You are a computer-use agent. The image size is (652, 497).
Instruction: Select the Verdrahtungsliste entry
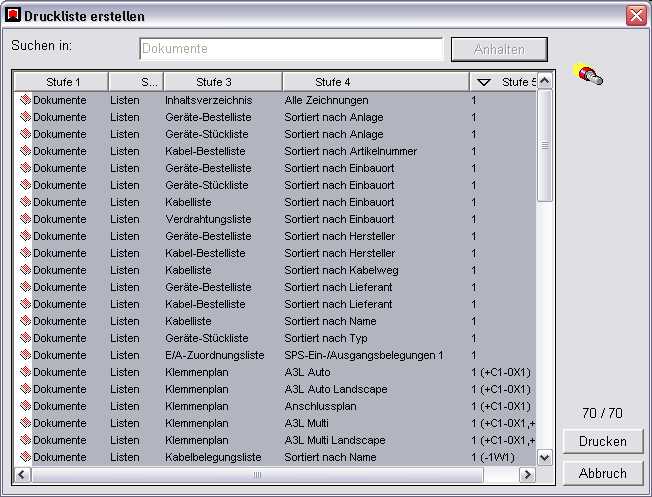(208, 219)
